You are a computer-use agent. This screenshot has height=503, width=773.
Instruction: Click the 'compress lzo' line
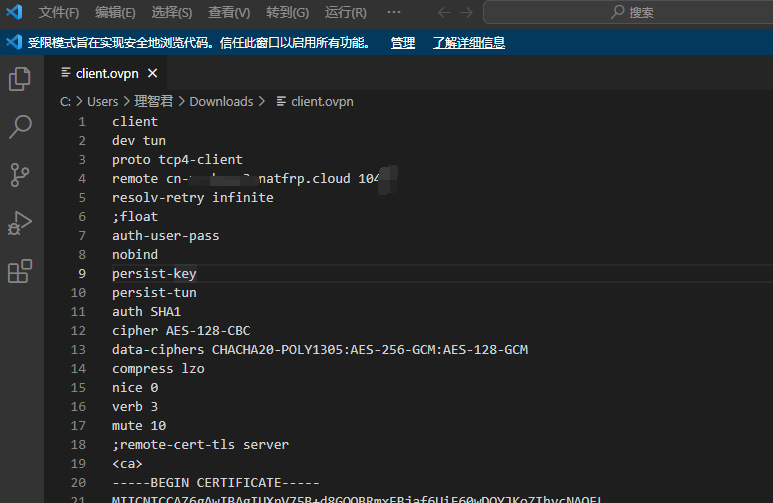pos(158,369)
